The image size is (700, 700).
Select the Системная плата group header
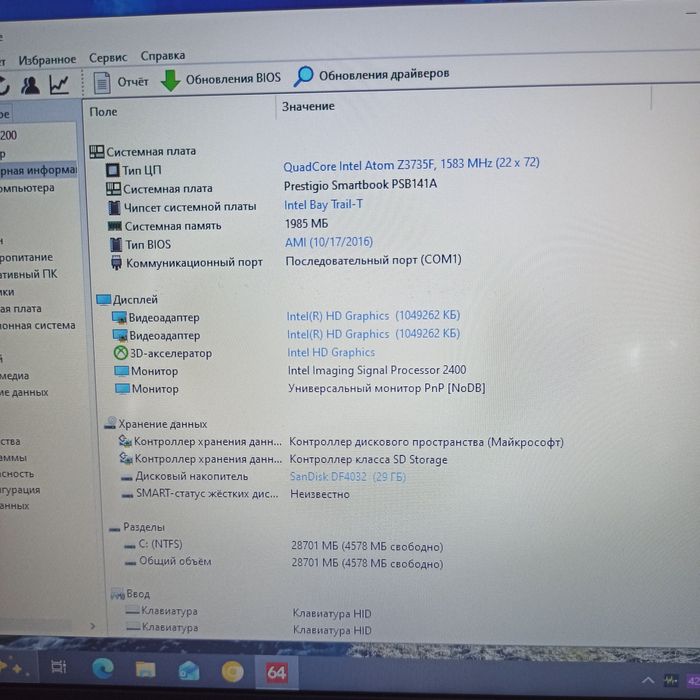point(142,151)
